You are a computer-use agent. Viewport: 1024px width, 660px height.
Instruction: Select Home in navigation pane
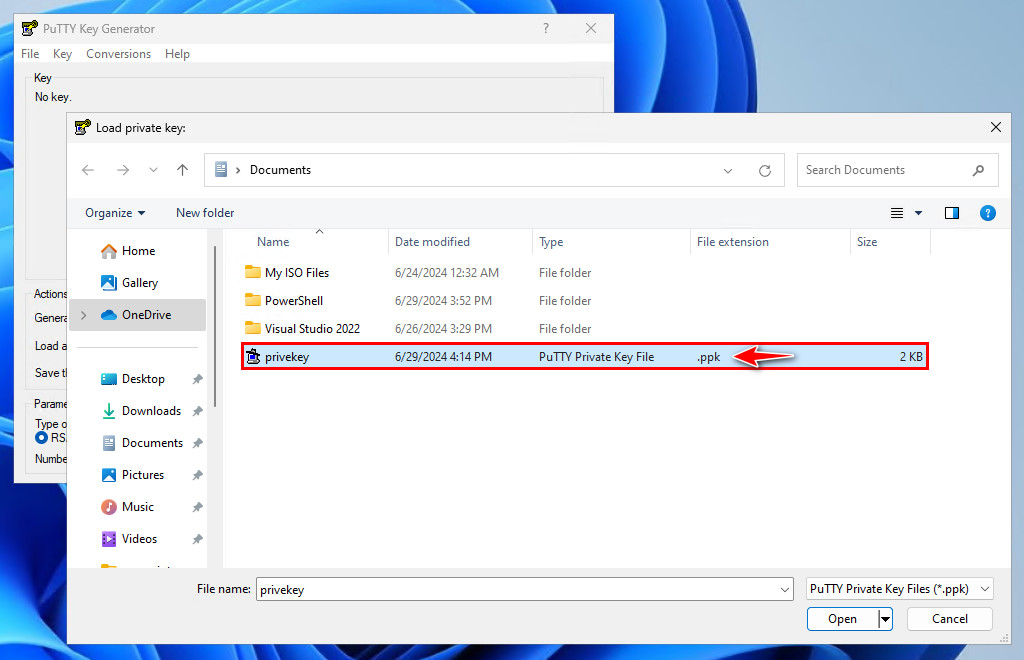[138, 251]
